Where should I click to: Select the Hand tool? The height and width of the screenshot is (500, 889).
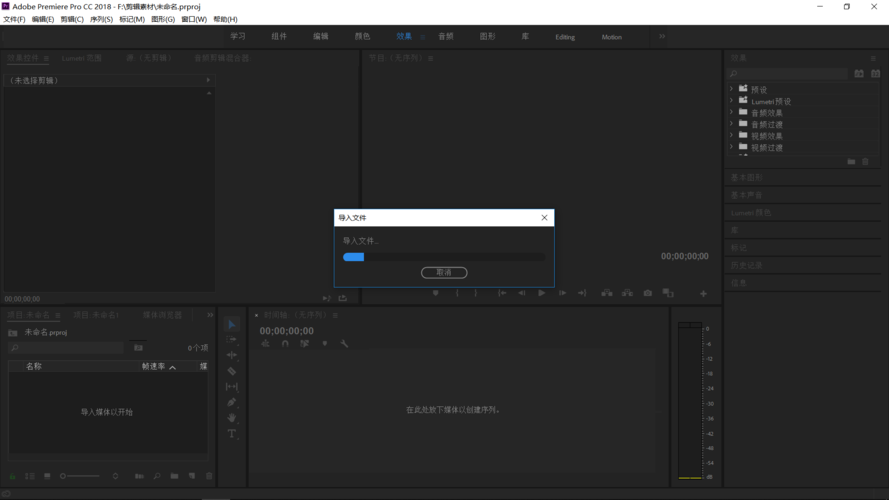232,418
